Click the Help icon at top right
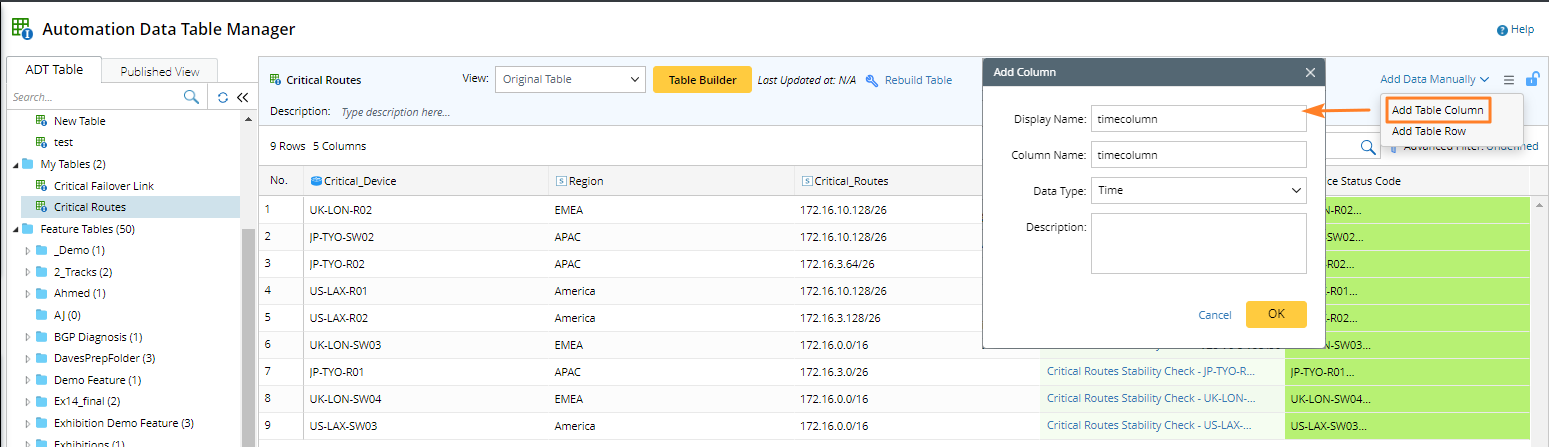 pyautogui.click(x=1502, y=30)
